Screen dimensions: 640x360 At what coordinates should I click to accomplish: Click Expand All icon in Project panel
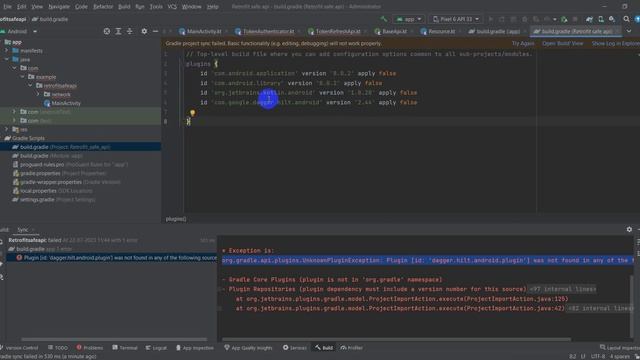click(118, 31)
